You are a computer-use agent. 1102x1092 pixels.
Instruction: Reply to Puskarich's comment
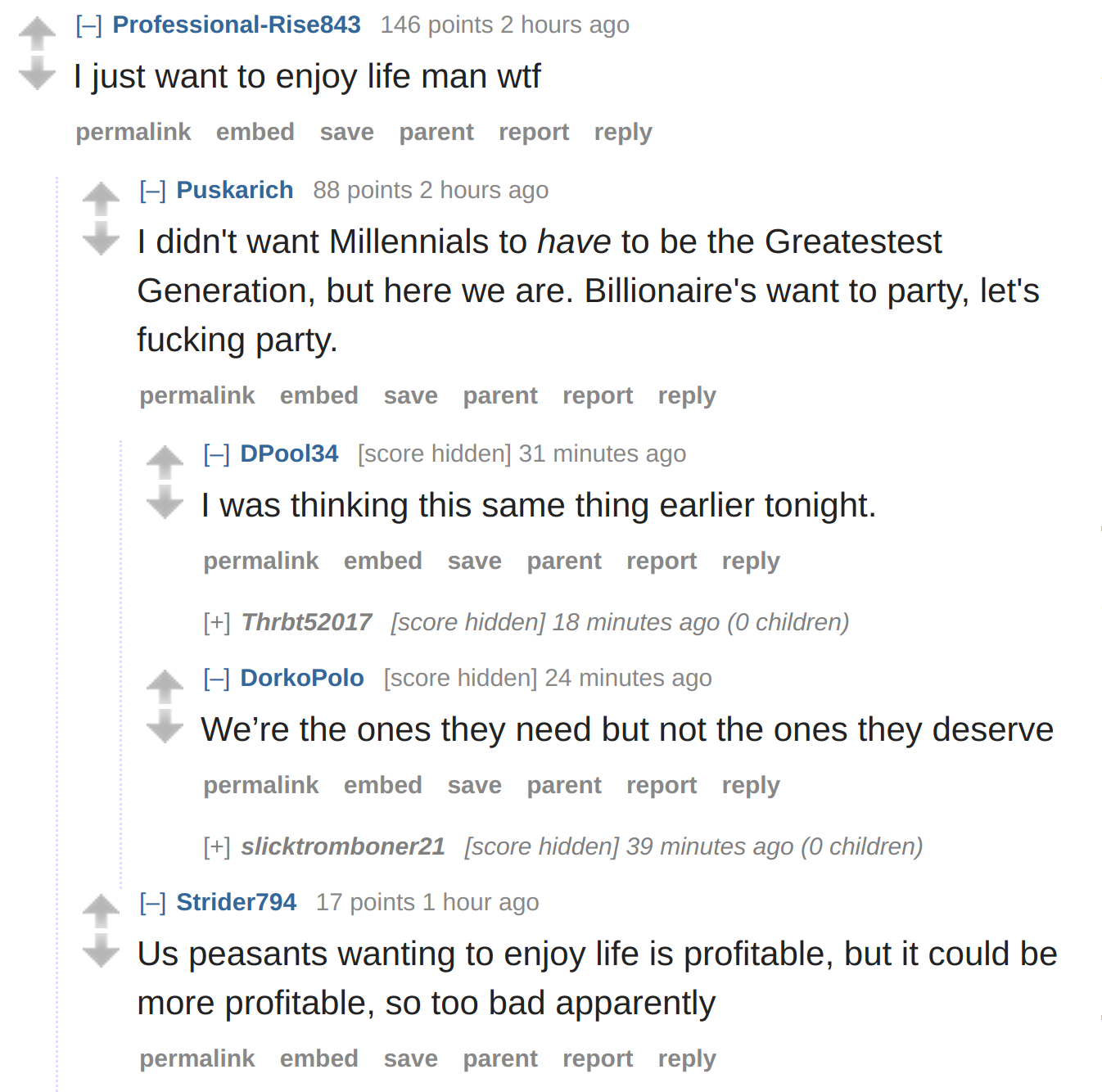point(687,396)
